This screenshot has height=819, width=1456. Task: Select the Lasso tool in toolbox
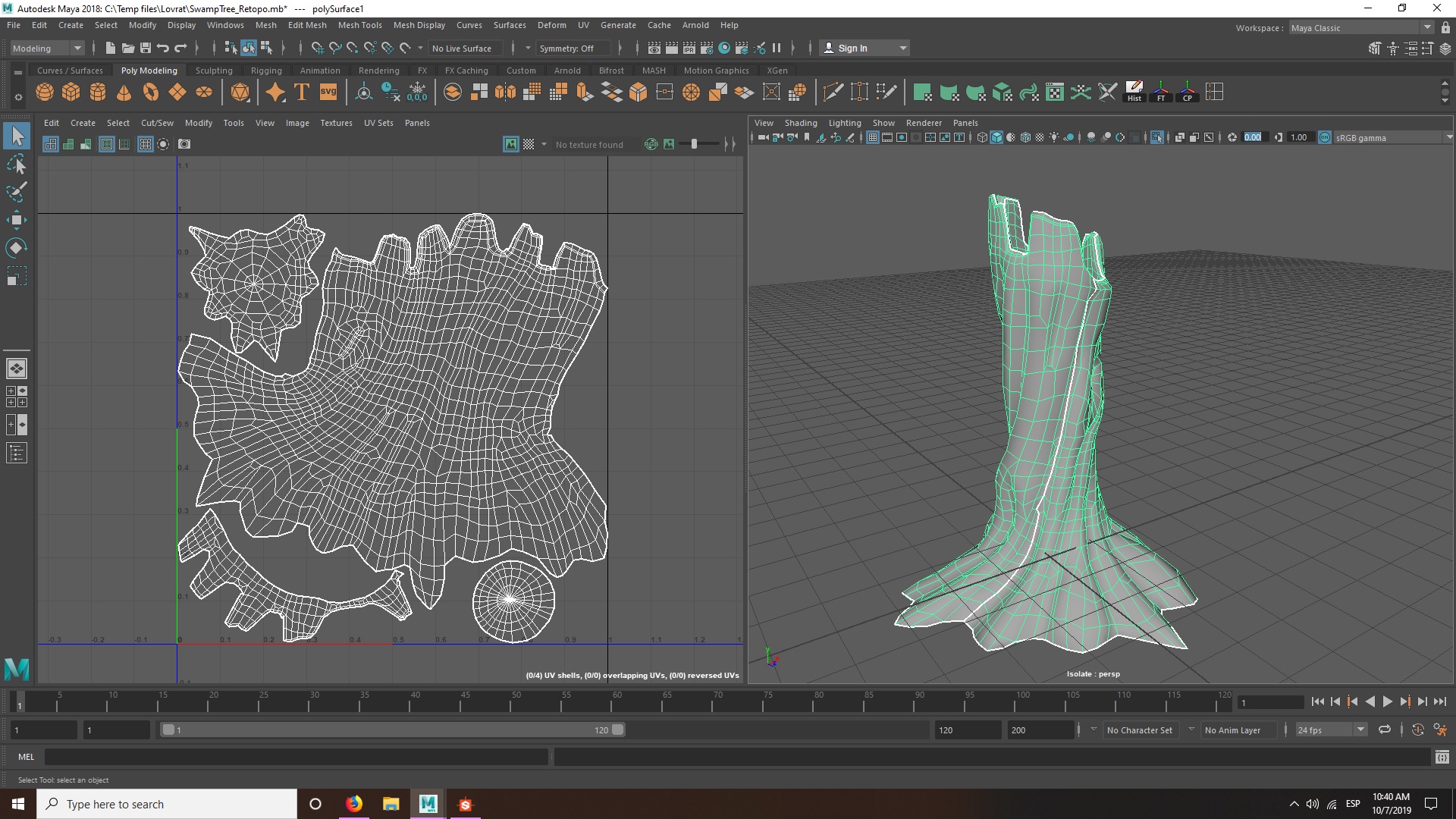click(x=17, y=165)
